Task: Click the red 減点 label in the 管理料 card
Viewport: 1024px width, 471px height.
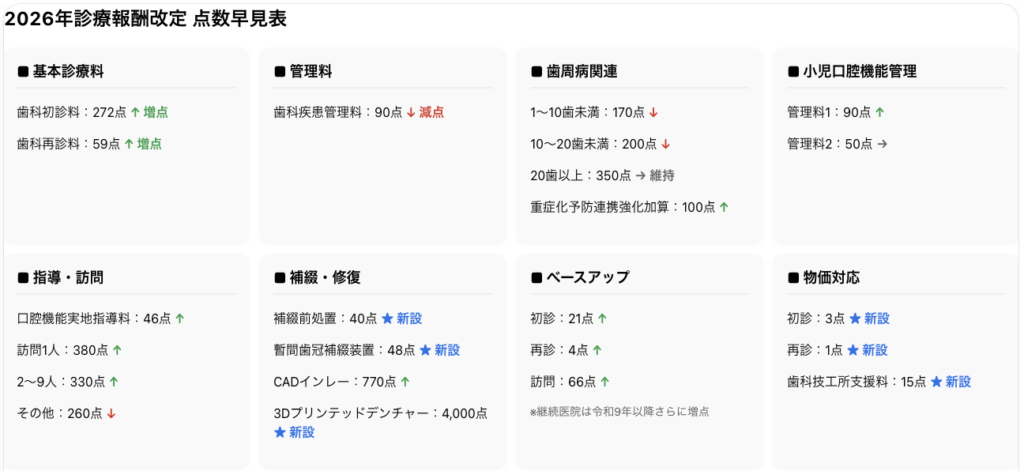Action: point(431,113)
